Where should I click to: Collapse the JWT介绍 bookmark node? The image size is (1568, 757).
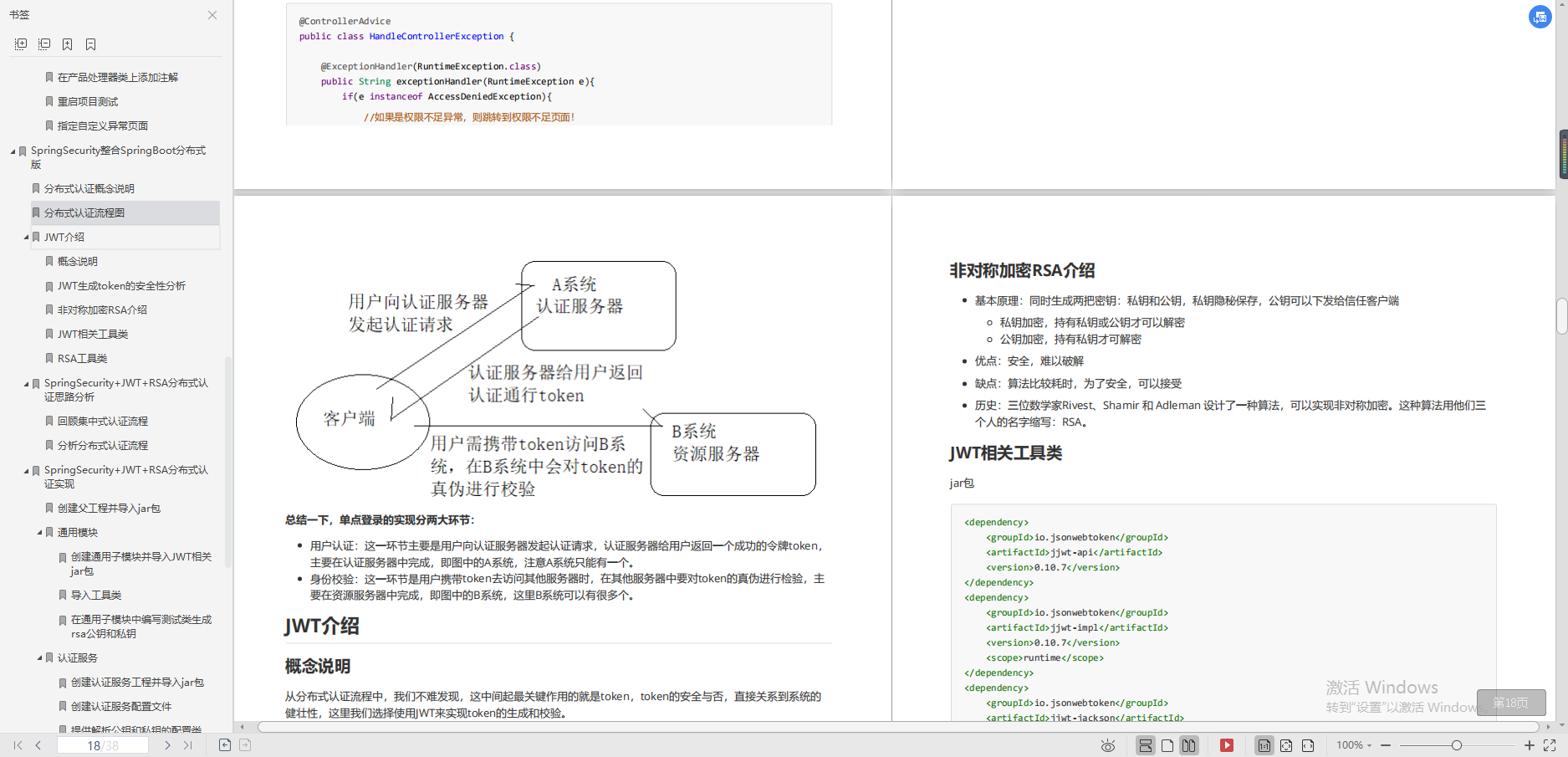(x=26, y=238)
